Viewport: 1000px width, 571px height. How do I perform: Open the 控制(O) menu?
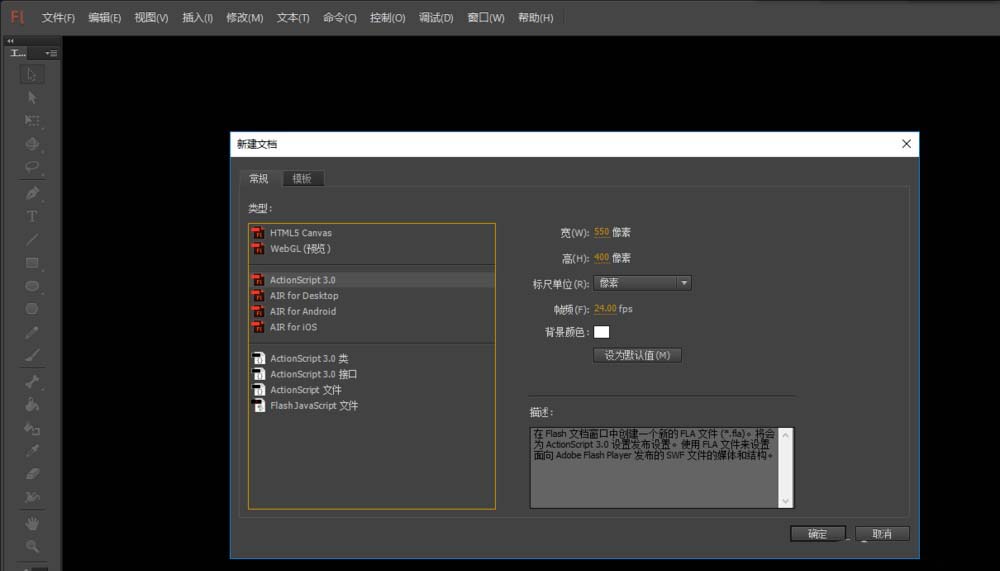388,18
